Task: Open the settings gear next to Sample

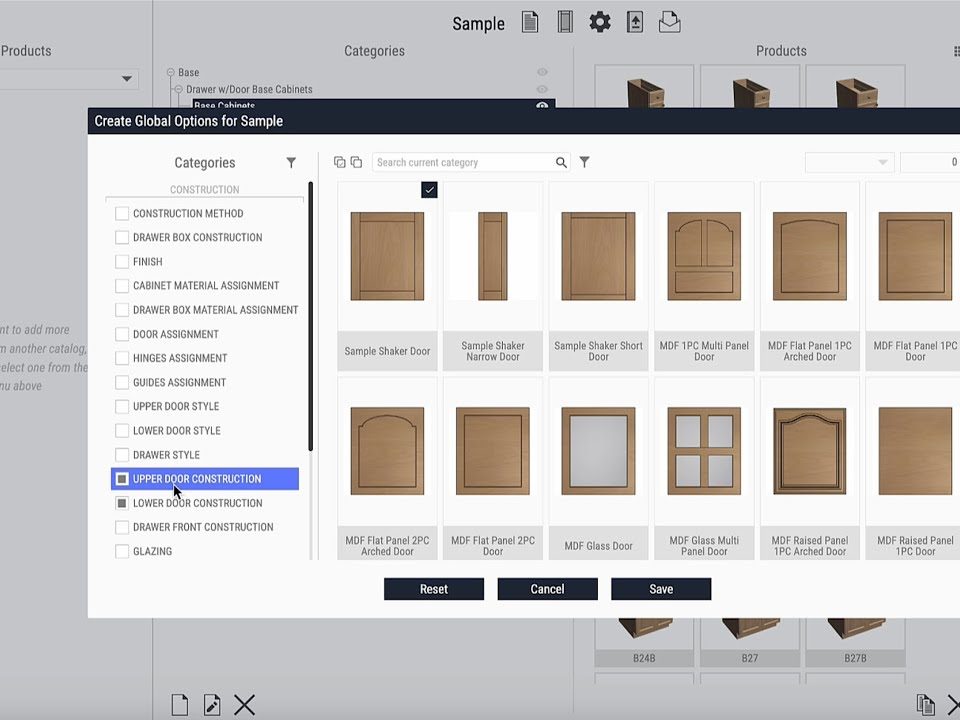Action: [x=600, y=22]
